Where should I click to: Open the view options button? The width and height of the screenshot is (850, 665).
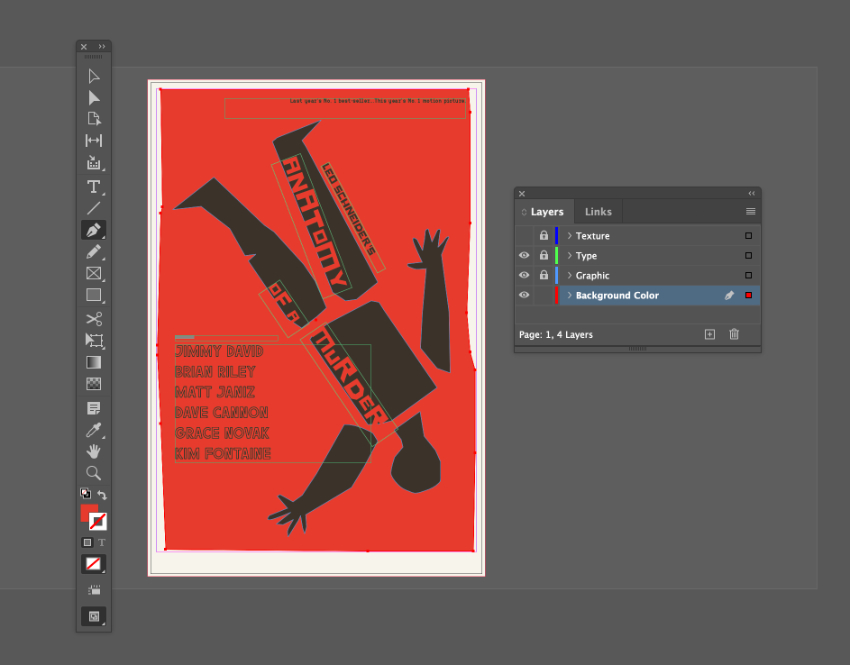point(94,590)
